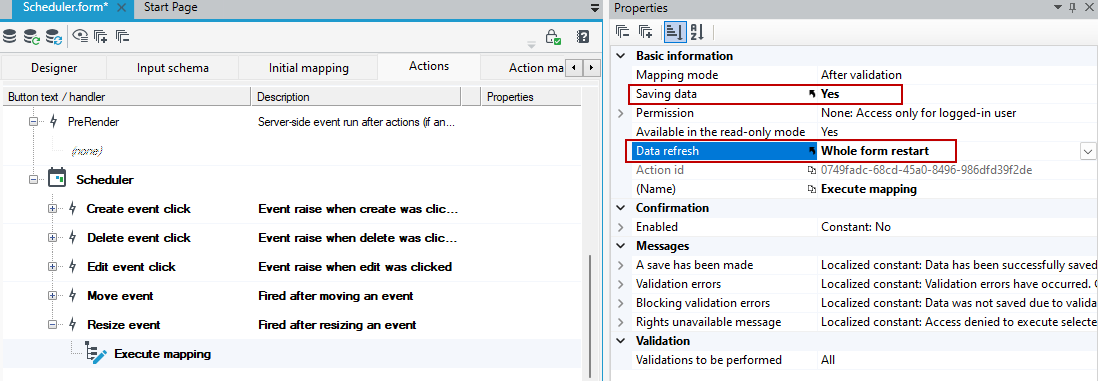This screenshot has height=381, width=1098.
Task: Select the Scheduler calendar icon
Action: (57, 177)
